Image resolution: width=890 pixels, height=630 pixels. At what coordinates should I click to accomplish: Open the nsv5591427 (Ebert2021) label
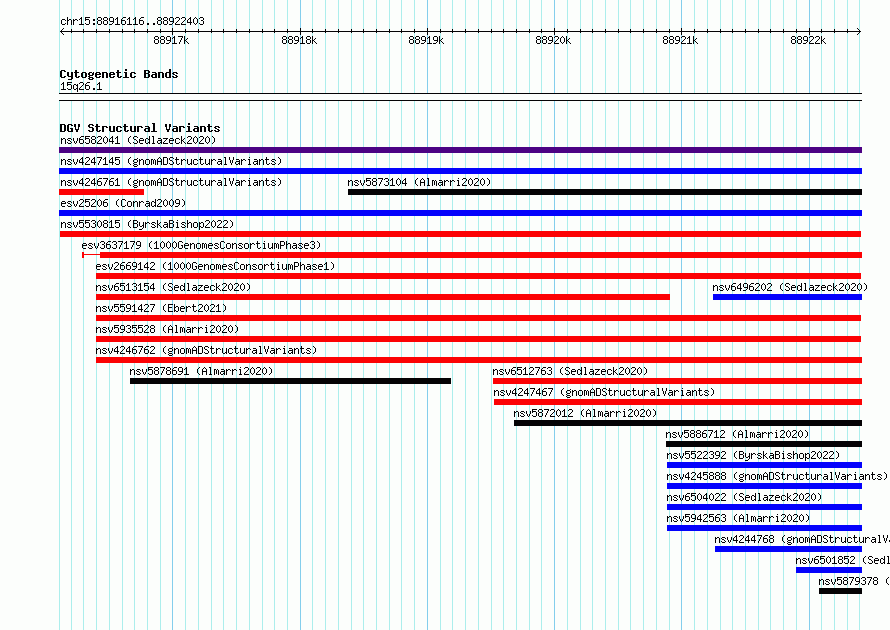click(161, 308)
